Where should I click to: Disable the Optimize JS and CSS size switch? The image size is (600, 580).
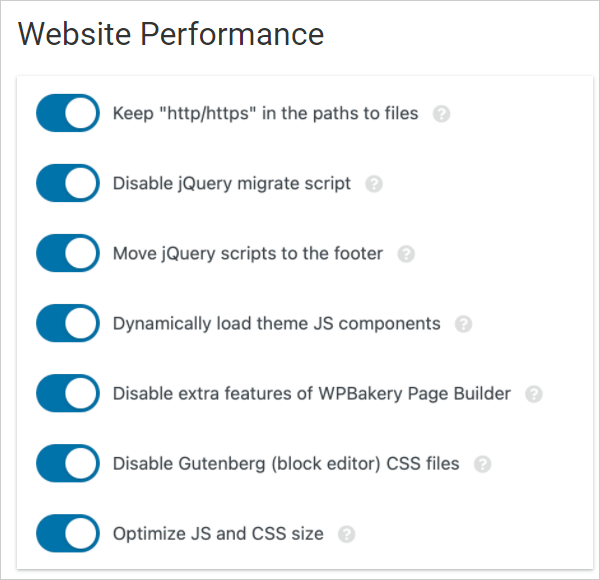pyautogui.click(x=68, y=534)
